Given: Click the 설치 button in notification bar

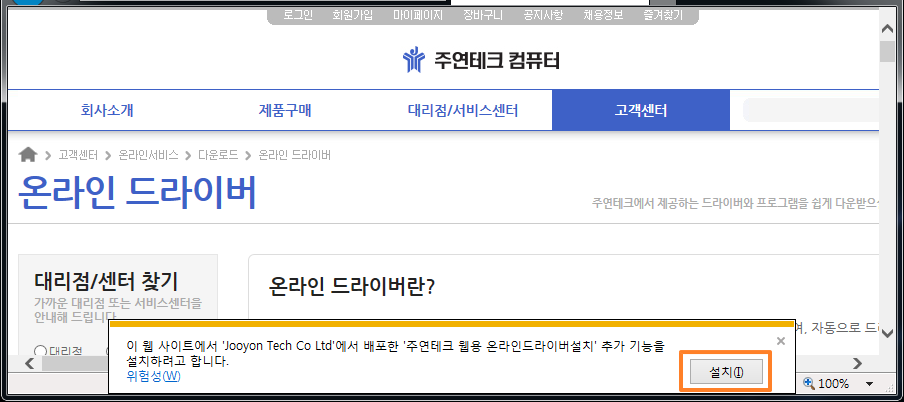Looking at the screenshot, I should click(726, 373).
